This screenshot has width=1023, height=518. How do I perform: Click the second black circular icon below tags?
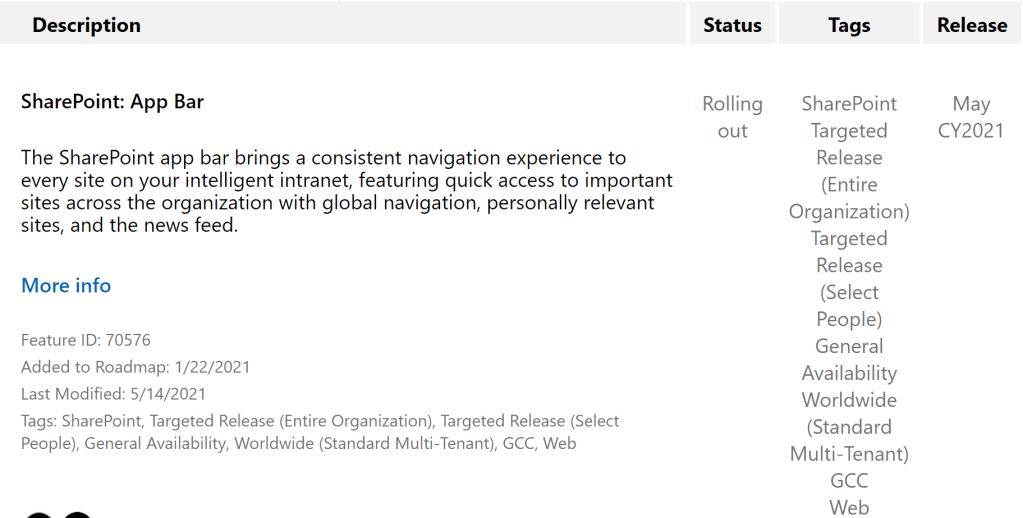pyautogui.click(x=78, y=514)
